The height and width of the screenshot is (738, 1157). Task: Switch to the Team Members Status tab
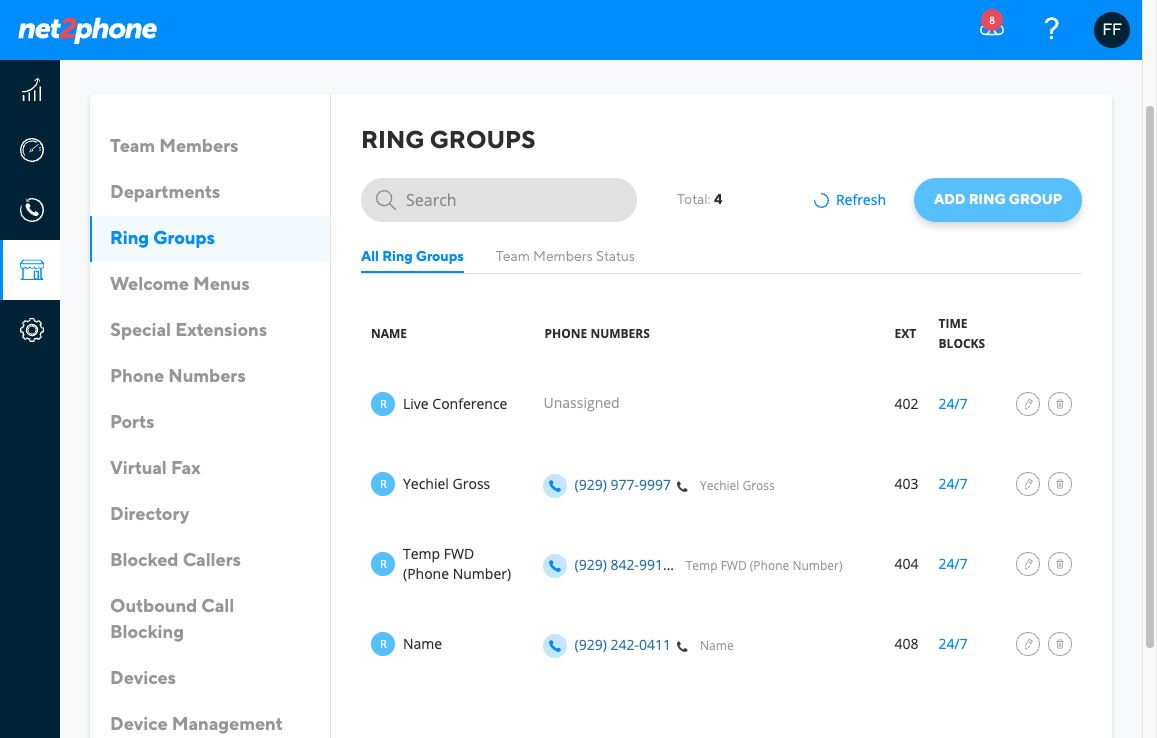565,257
